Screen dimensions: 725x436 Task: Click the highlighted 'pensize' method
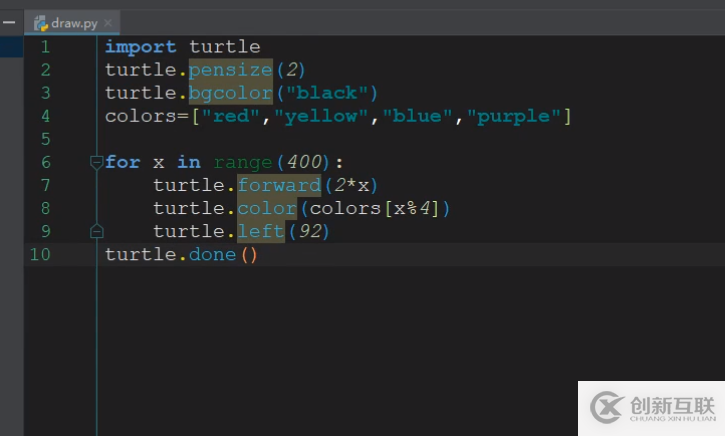point(231,70)
